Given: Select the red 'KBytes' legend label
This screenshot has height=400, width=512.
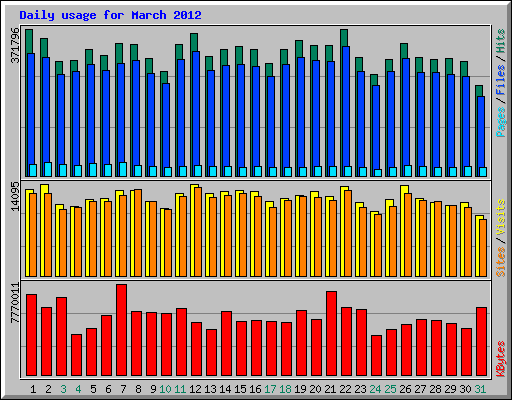Looking at the screenshot, I should [501, 359].
